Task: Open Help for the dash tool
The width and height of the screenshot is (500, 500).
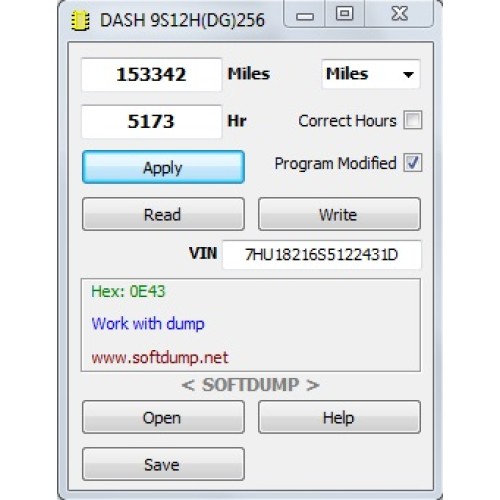Action: click(339, 417)
